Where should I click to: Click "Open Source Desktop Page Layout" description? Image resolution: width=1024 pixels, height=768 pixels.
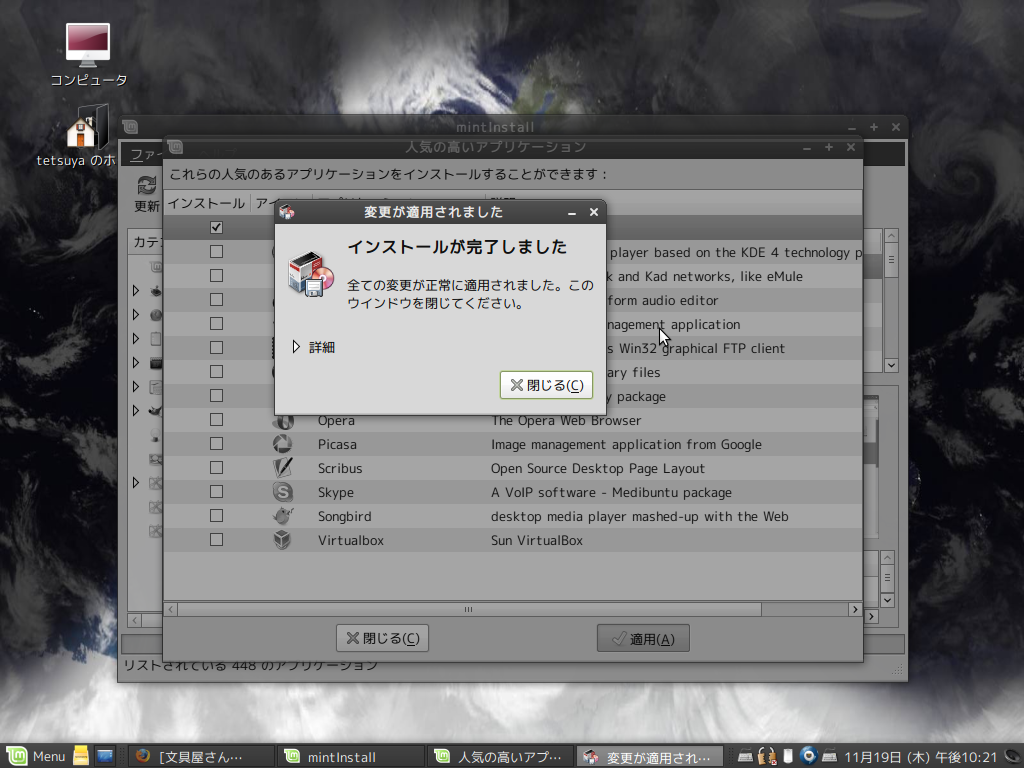(x=598, y=468)
